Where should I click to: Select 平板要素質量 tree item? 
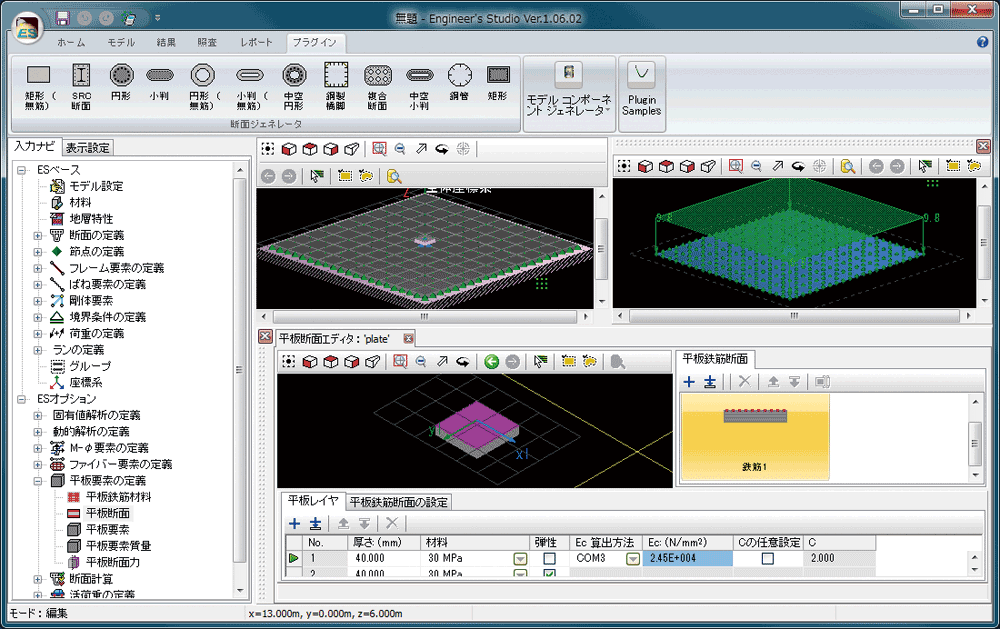click(x=118, y=546)
